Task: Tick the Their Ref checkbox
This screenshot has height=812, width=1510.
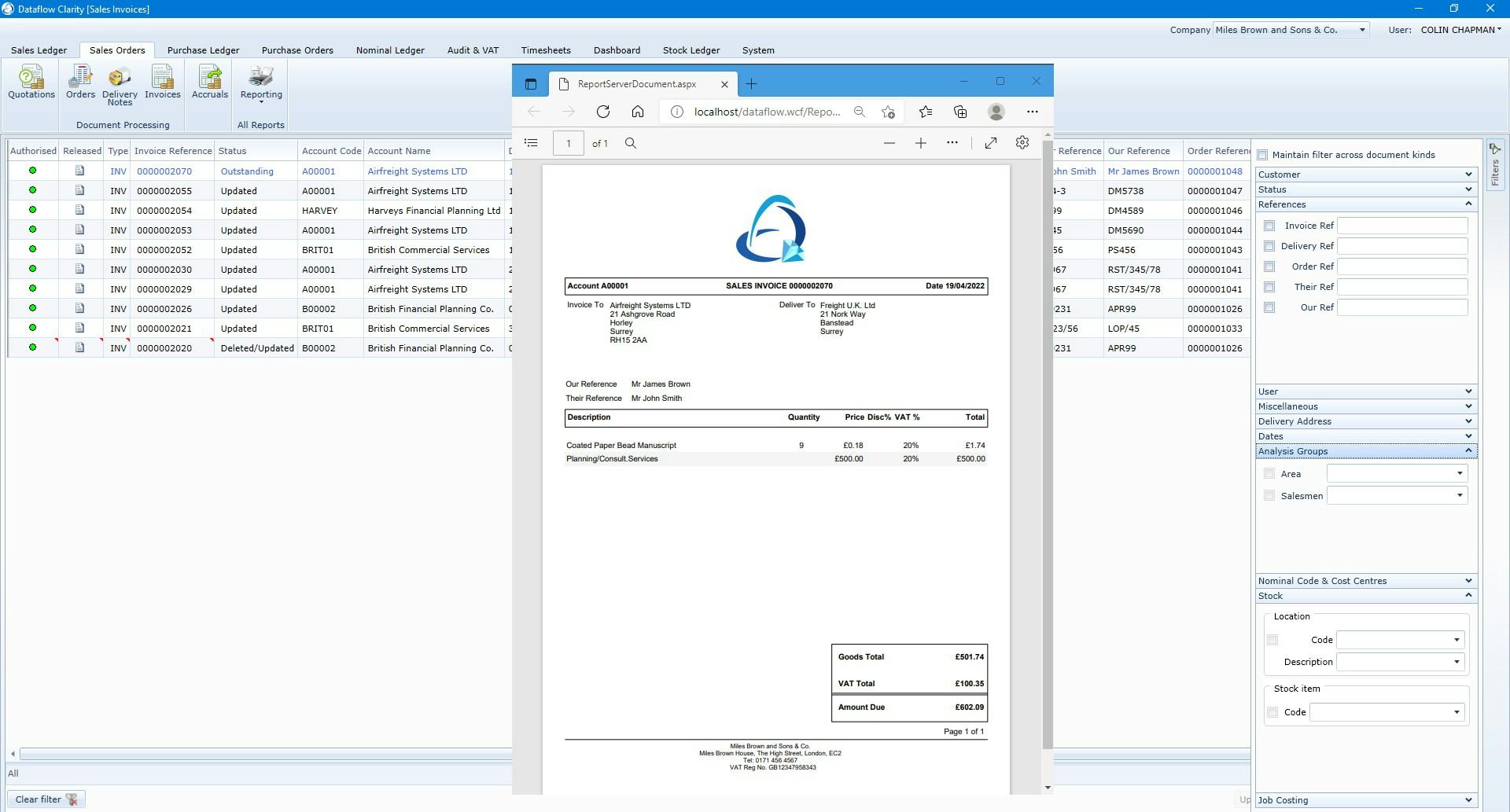Action: pyautogui.click(x=1269, y=287)
